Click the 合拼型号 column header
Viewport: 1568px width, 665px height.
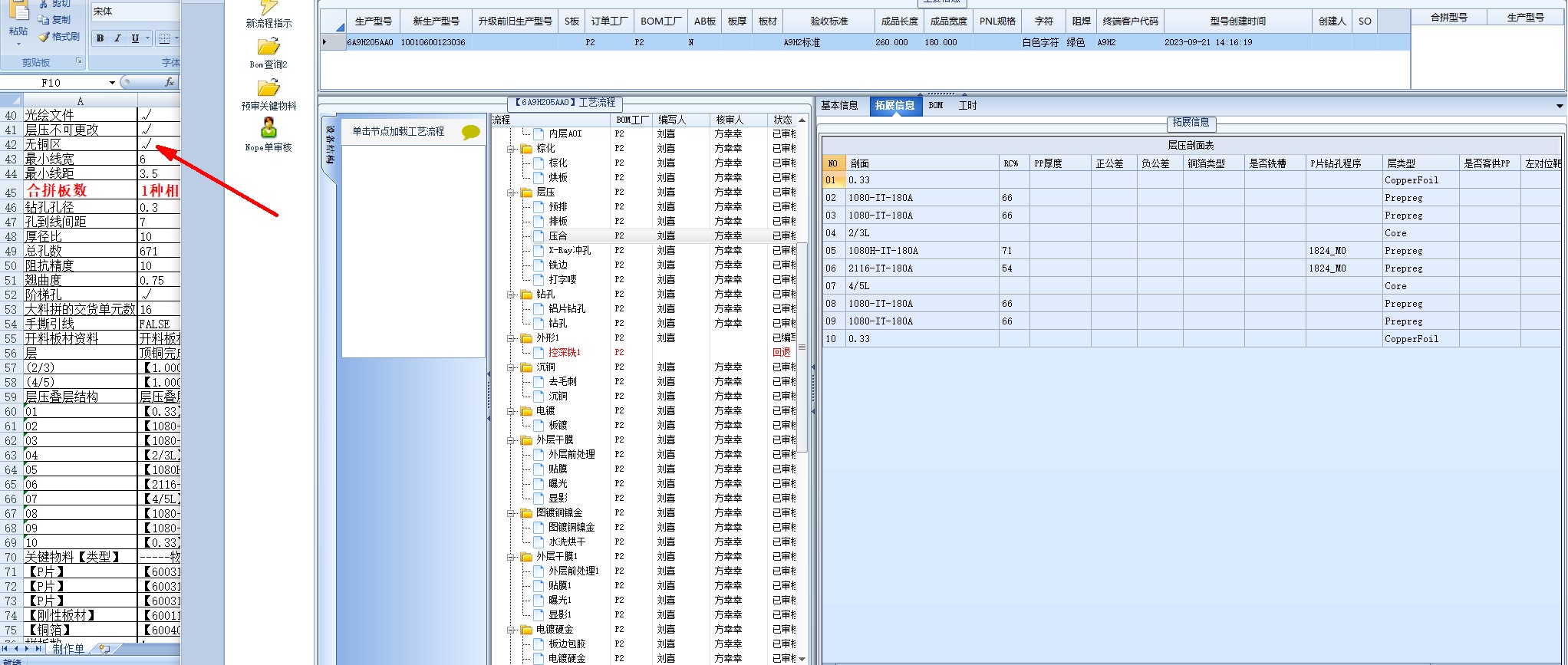(1448, 17)
